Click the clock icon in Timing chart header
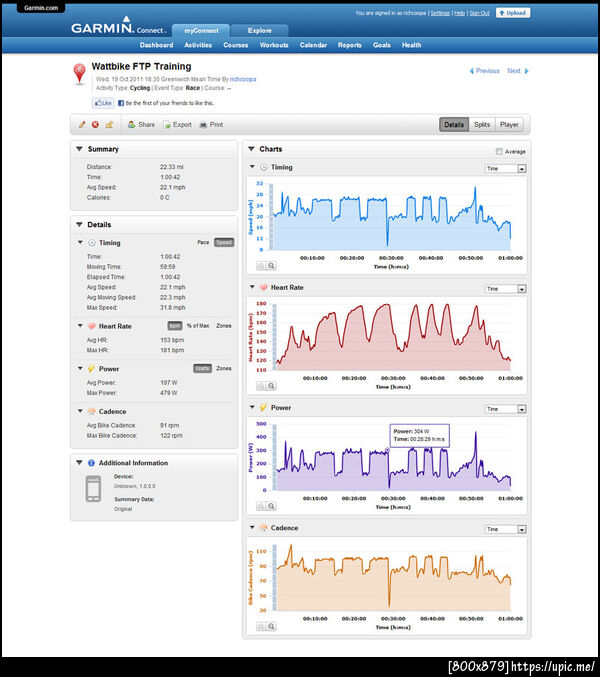600x677 pixels. (x=263, y=168)
